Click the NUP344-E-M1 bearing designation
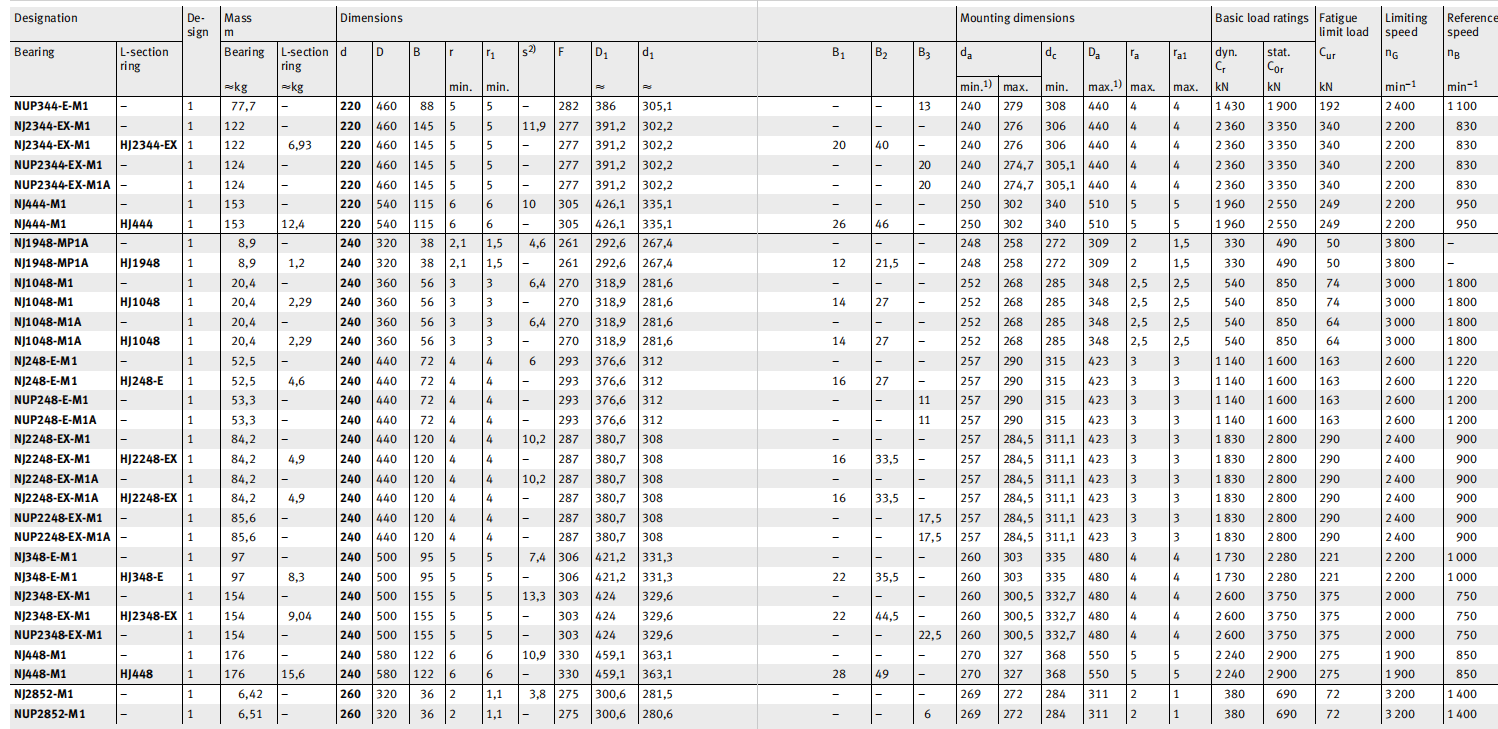Screen dimensions: 1498x729 [51, 107]
